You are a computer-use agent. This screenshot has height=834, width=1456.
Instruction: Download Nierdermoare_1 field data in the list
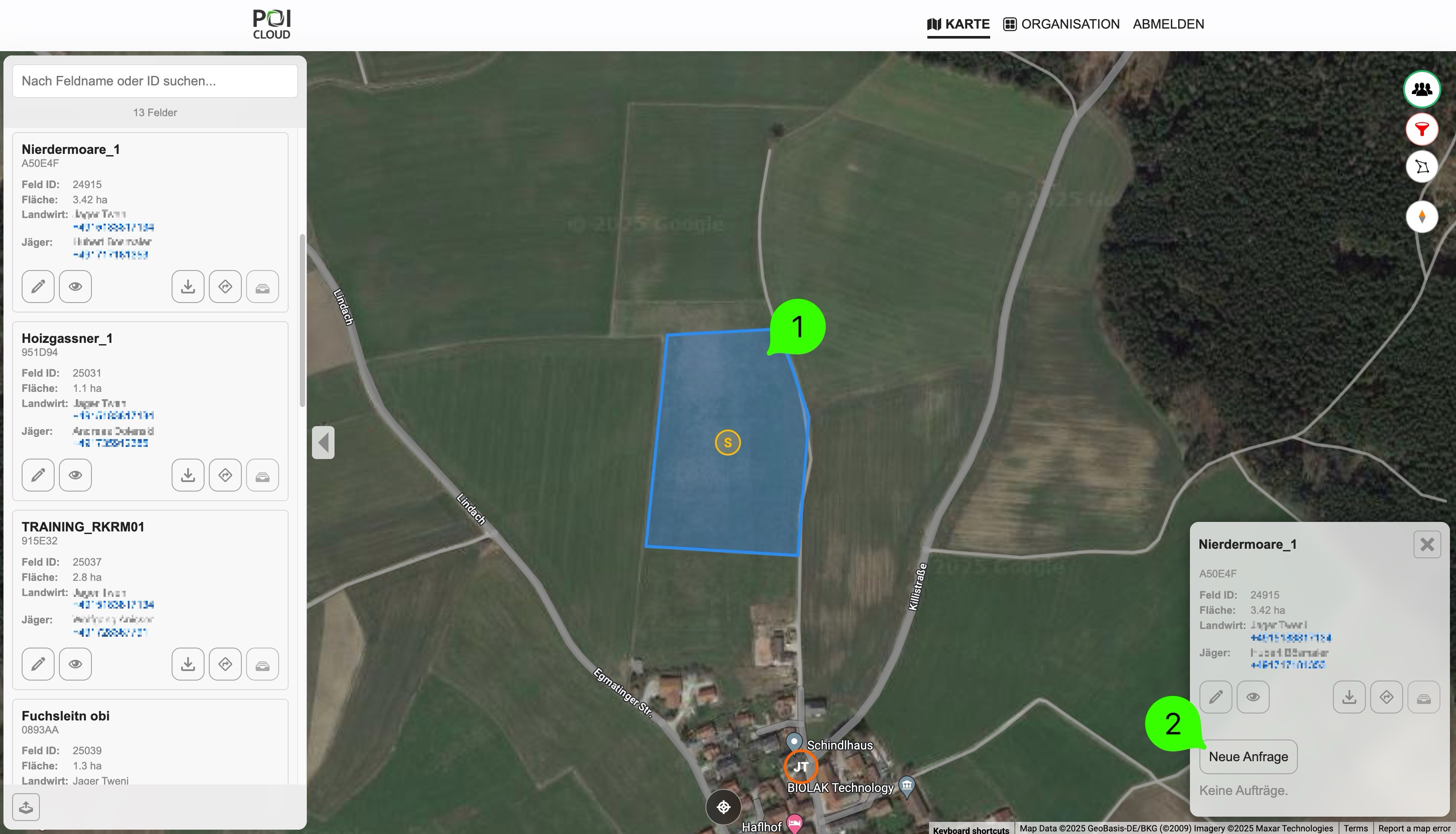coord(188,287)
